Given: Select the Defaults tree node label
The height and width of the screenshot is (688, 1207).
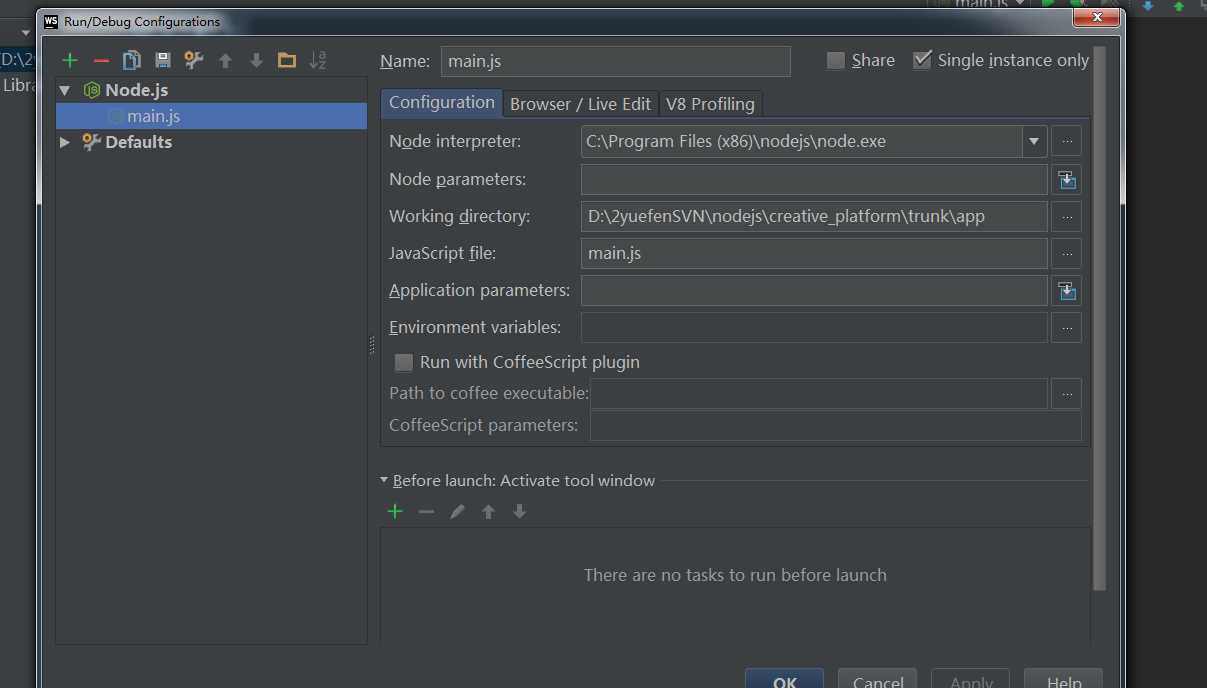Looking at the screenshot, I should coord(138,142).
